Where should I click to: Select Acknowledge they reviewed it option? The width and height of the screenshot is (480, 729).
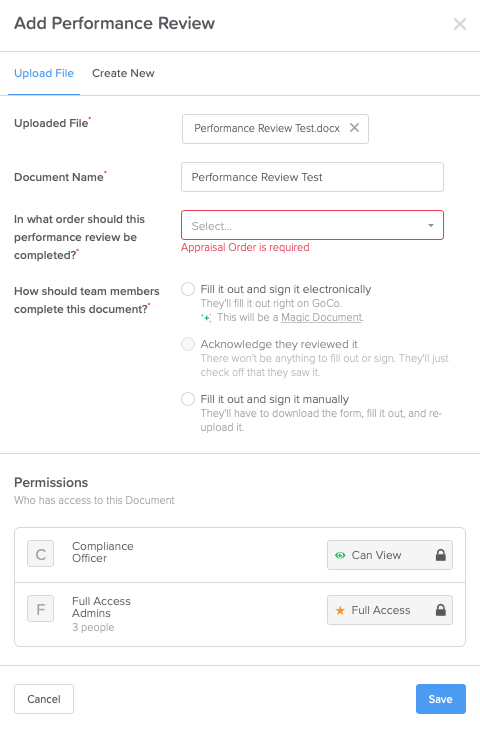(x=188, y=344)
